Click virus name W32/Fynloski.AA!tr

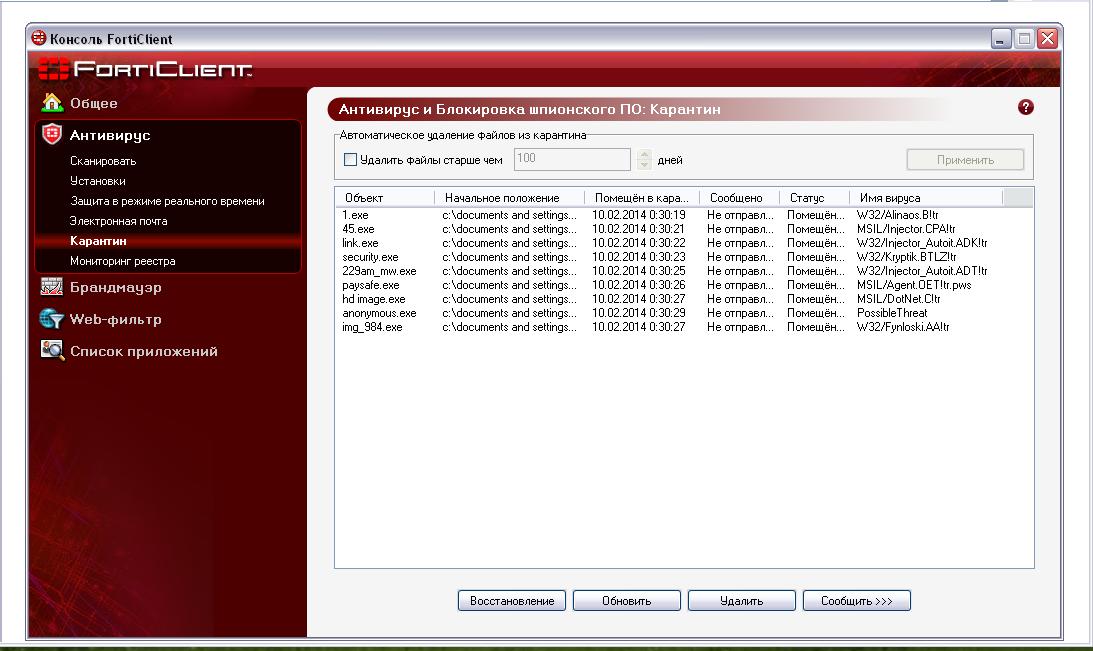tap(903, 327)
